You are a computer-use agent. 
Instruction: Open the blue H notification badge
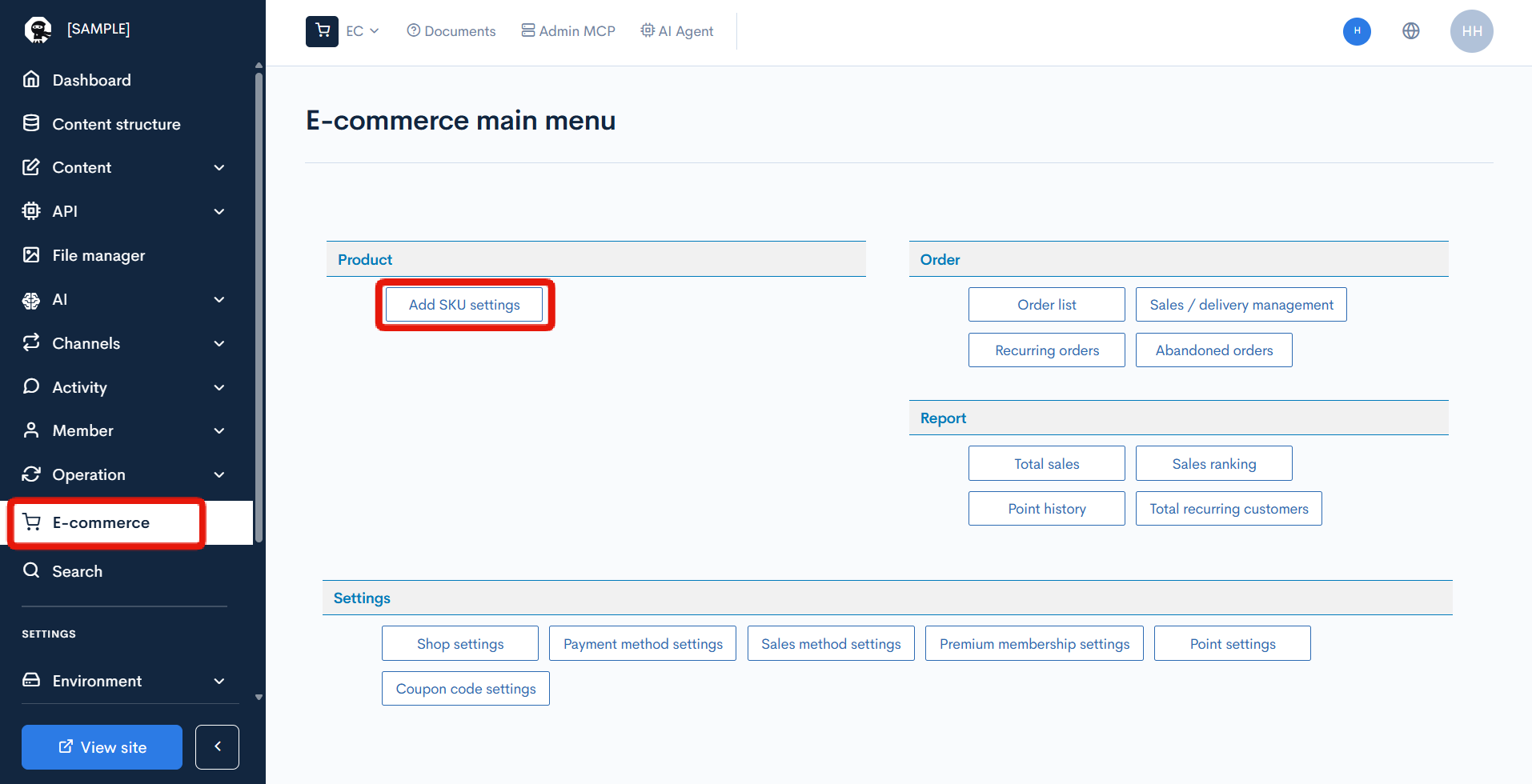click(1357, 31)
